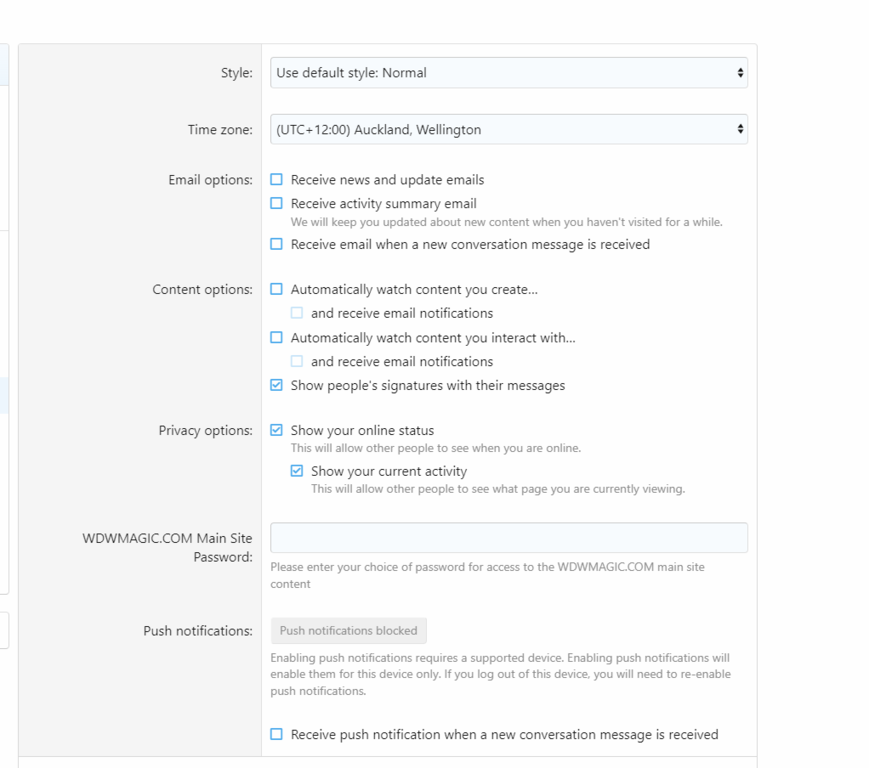Toggle Automatically watch content you interact with

(x=277, y=338)
